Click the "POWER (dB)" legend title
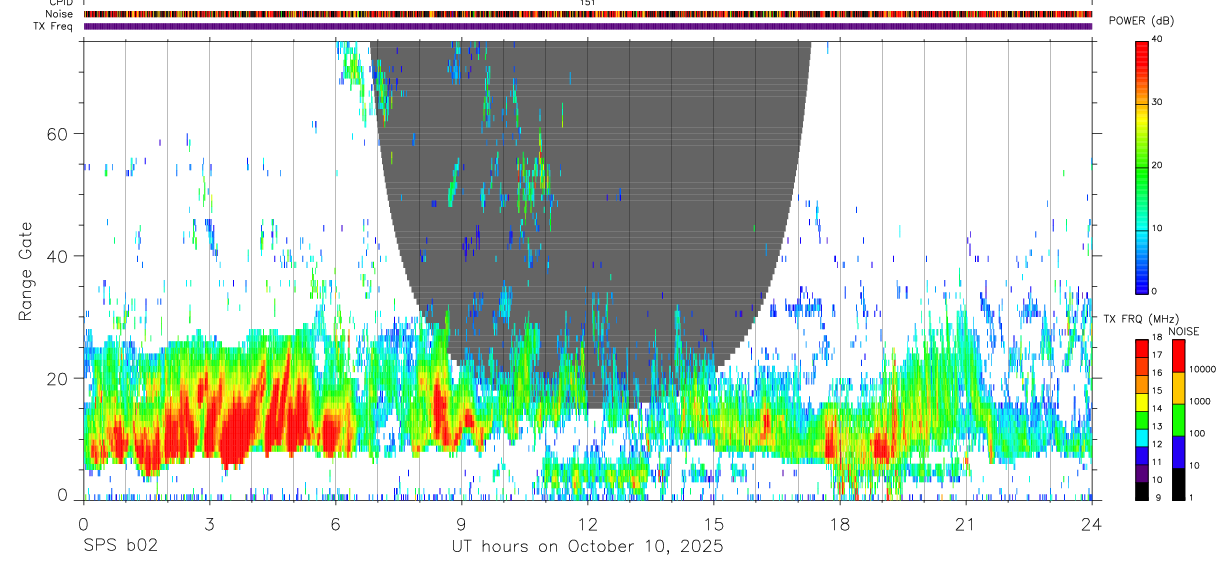 click(1142, 21)
